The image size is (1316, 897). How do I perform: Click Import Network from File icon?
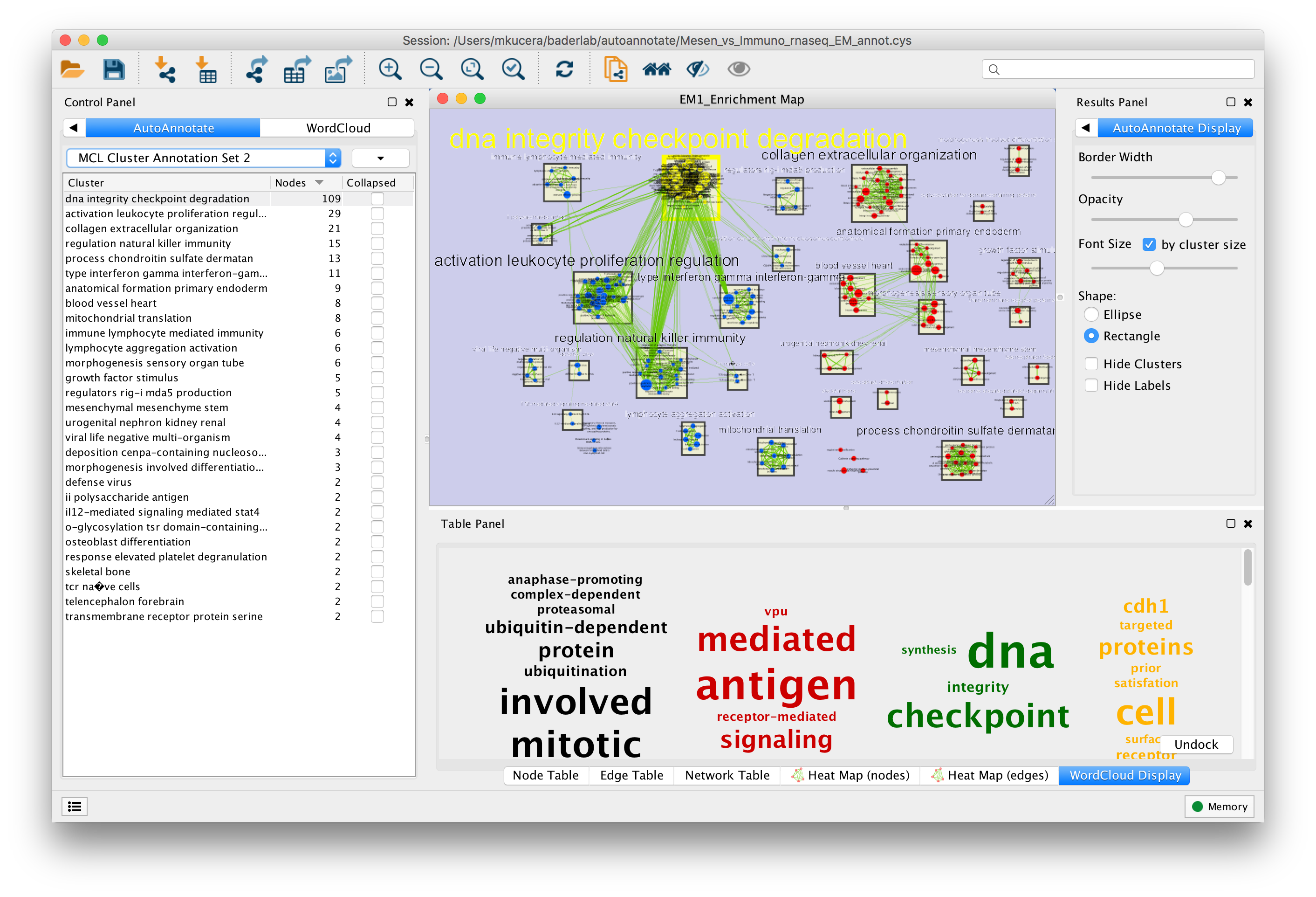[x=165, y=69]
